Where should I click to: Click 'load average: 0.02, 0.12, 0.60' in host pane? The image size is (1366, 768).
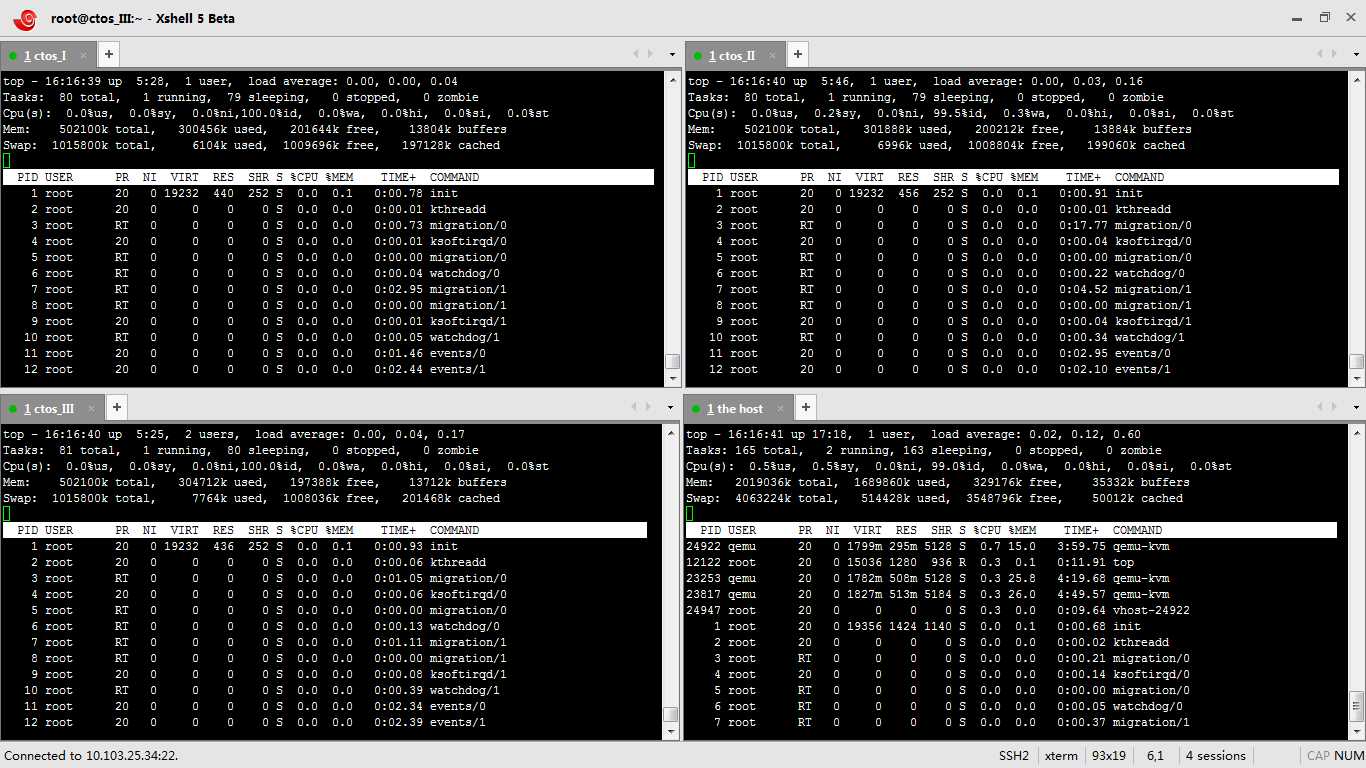(x=1035, y=434)
